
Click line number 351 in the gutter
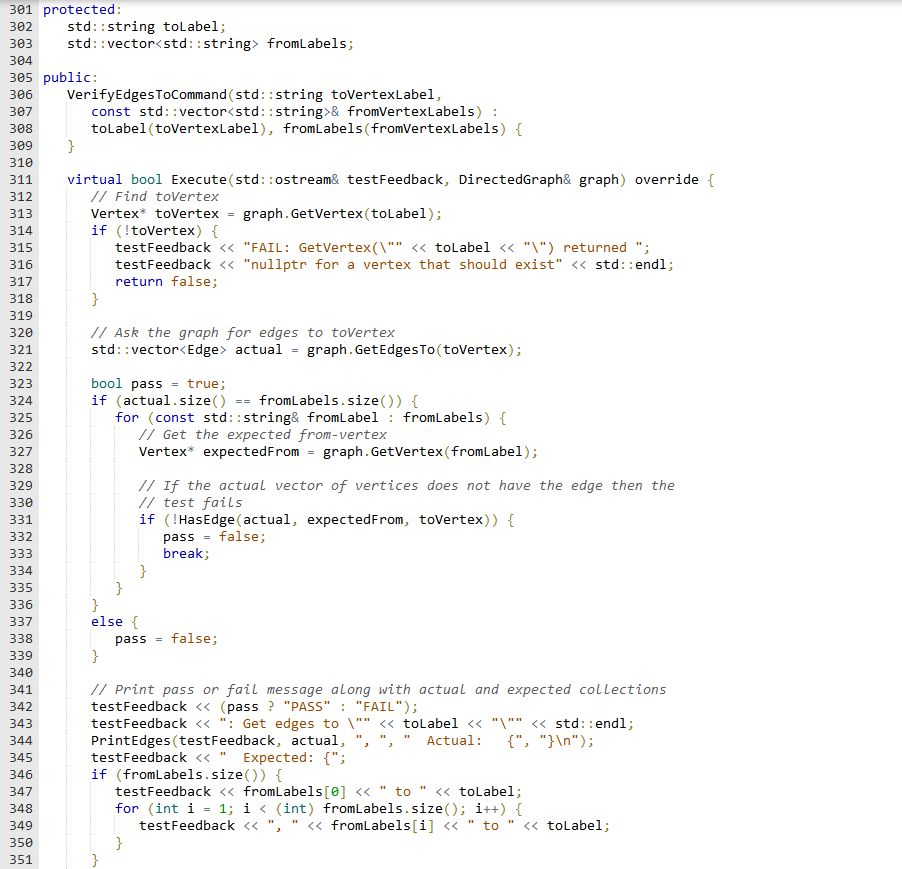18,859
